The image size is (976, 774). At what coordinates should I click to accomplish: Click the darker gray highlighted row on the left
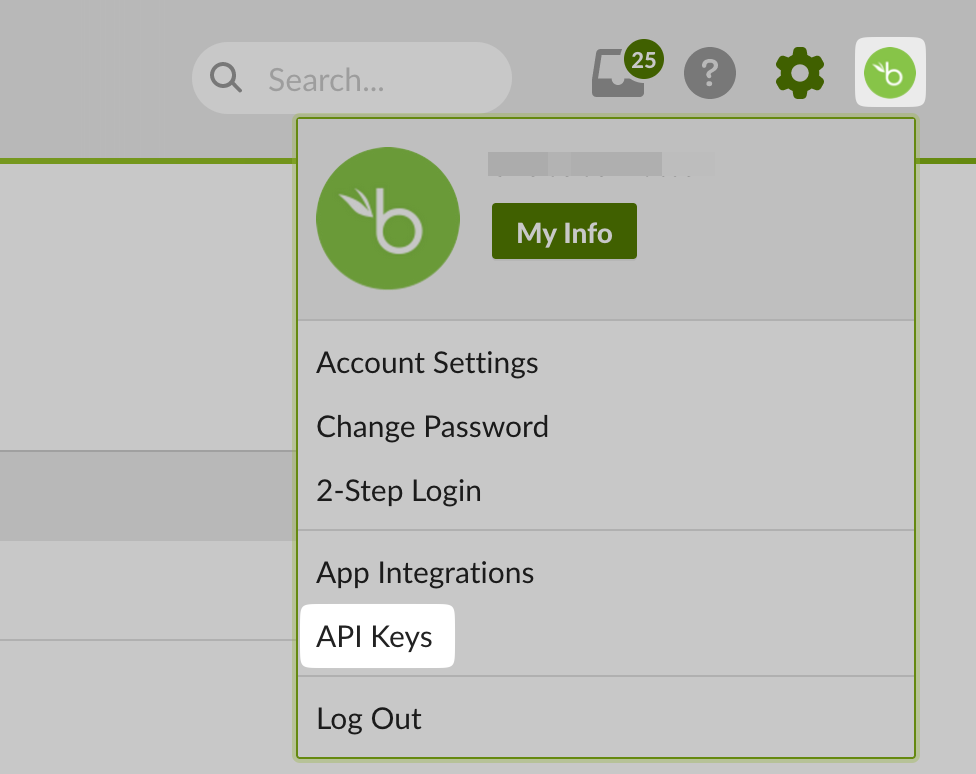(x=148, y=496)
